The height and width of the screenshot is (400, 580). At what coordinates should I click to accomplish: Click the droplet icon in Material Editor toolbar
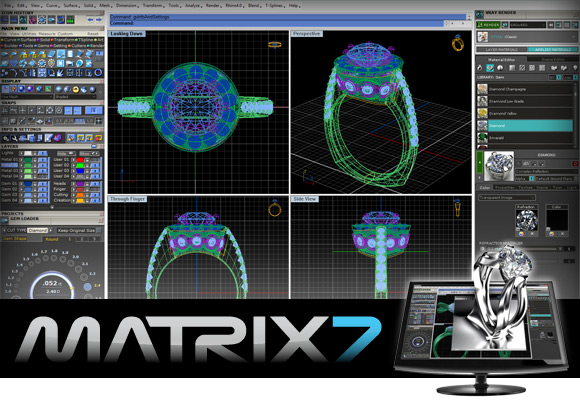(x=480, y=68)
